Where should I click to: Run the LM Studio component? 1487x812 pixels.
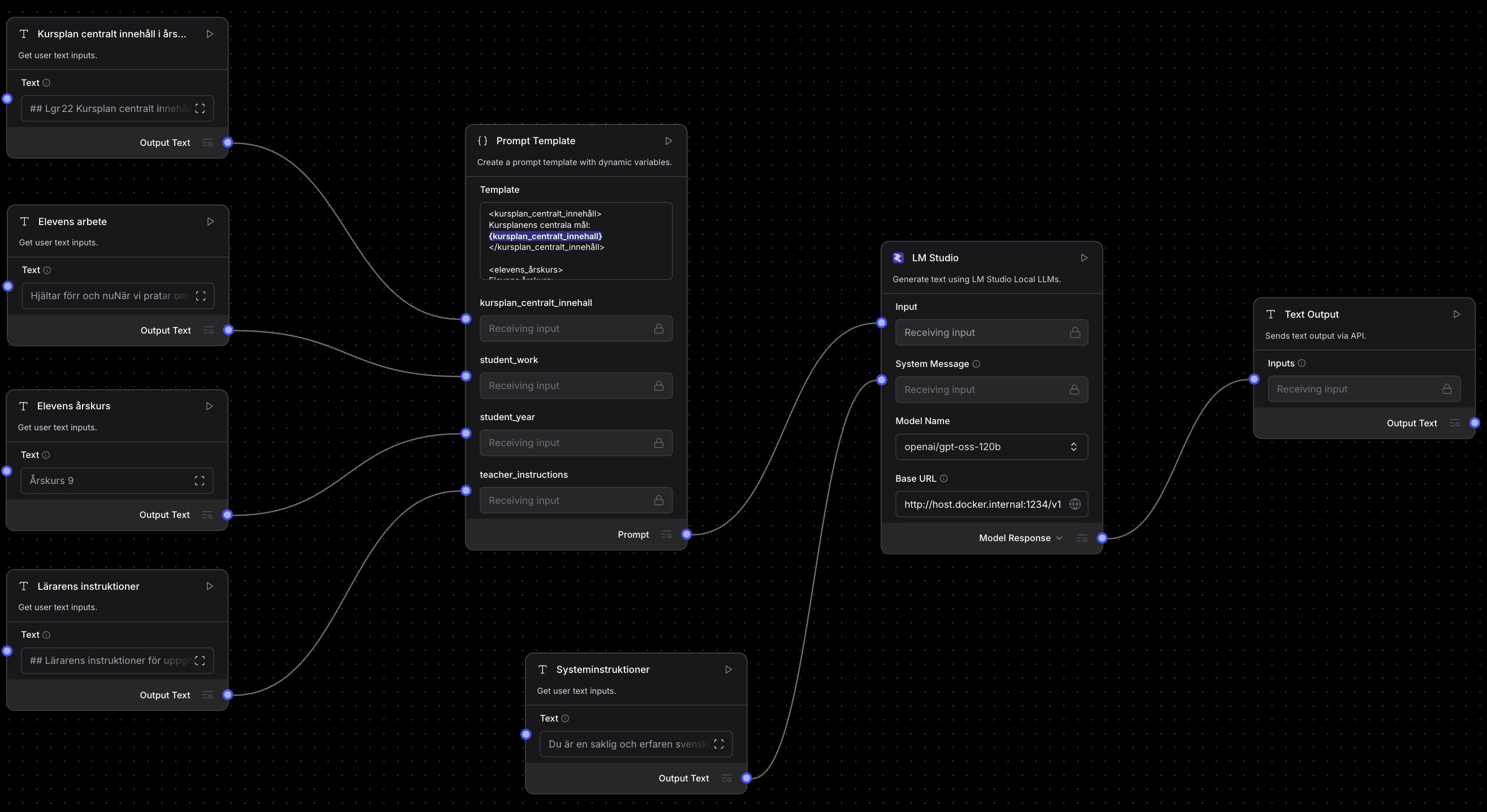coord(1084,258)
